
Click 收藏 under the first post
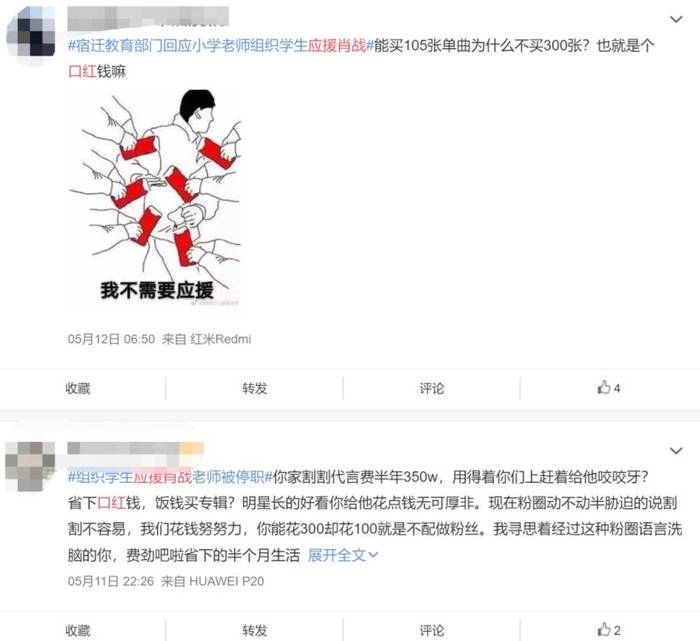coord(78,388)
